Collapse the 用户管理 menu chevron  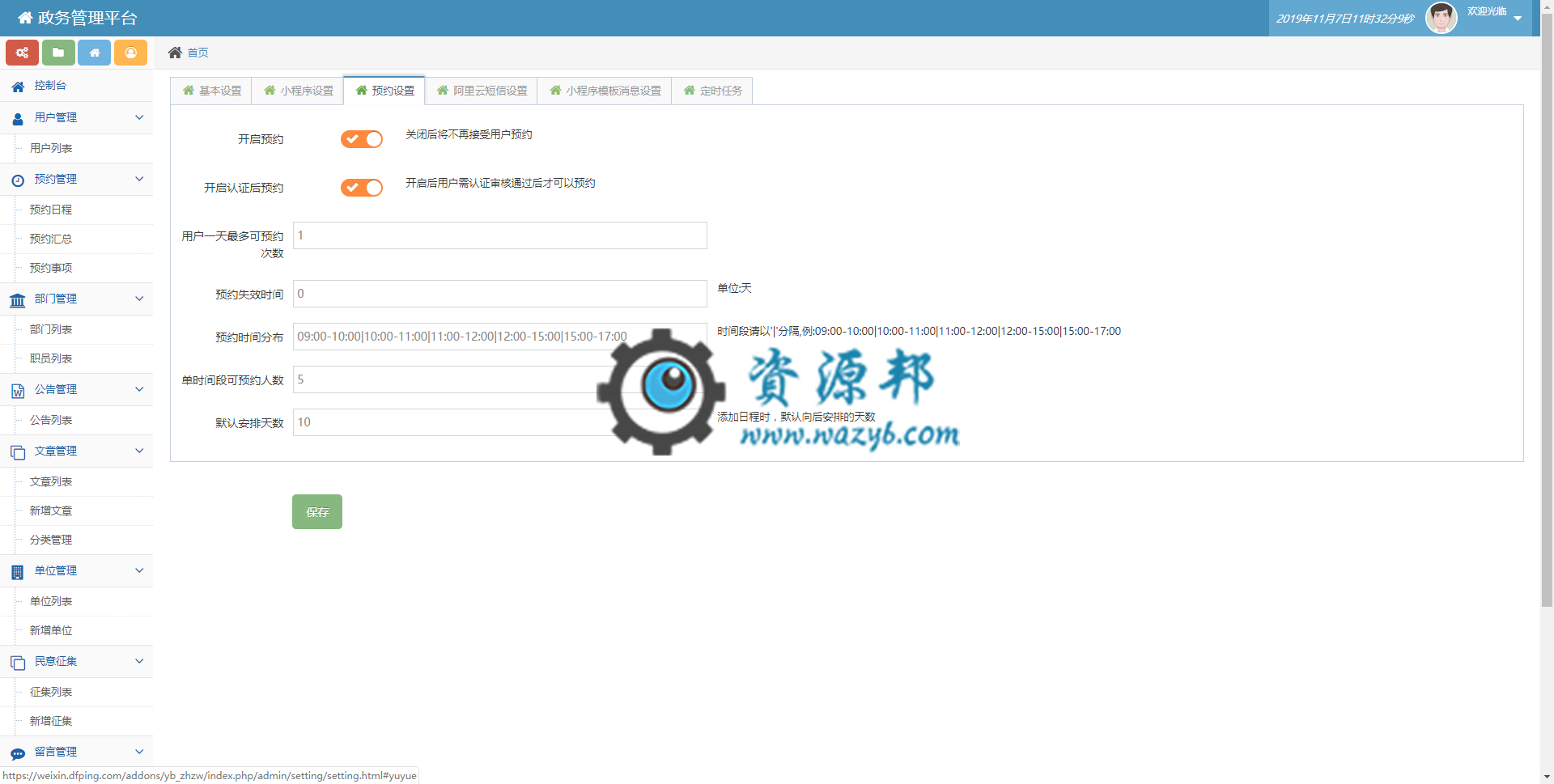(x=139, y=117)
